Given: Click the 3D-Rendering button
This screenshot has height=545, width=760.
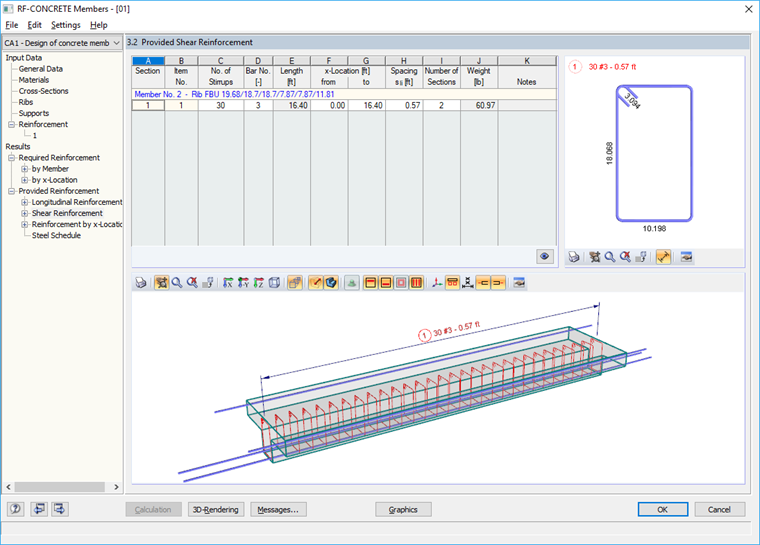Looking at the screenshot, I should [x=216, y=509].
